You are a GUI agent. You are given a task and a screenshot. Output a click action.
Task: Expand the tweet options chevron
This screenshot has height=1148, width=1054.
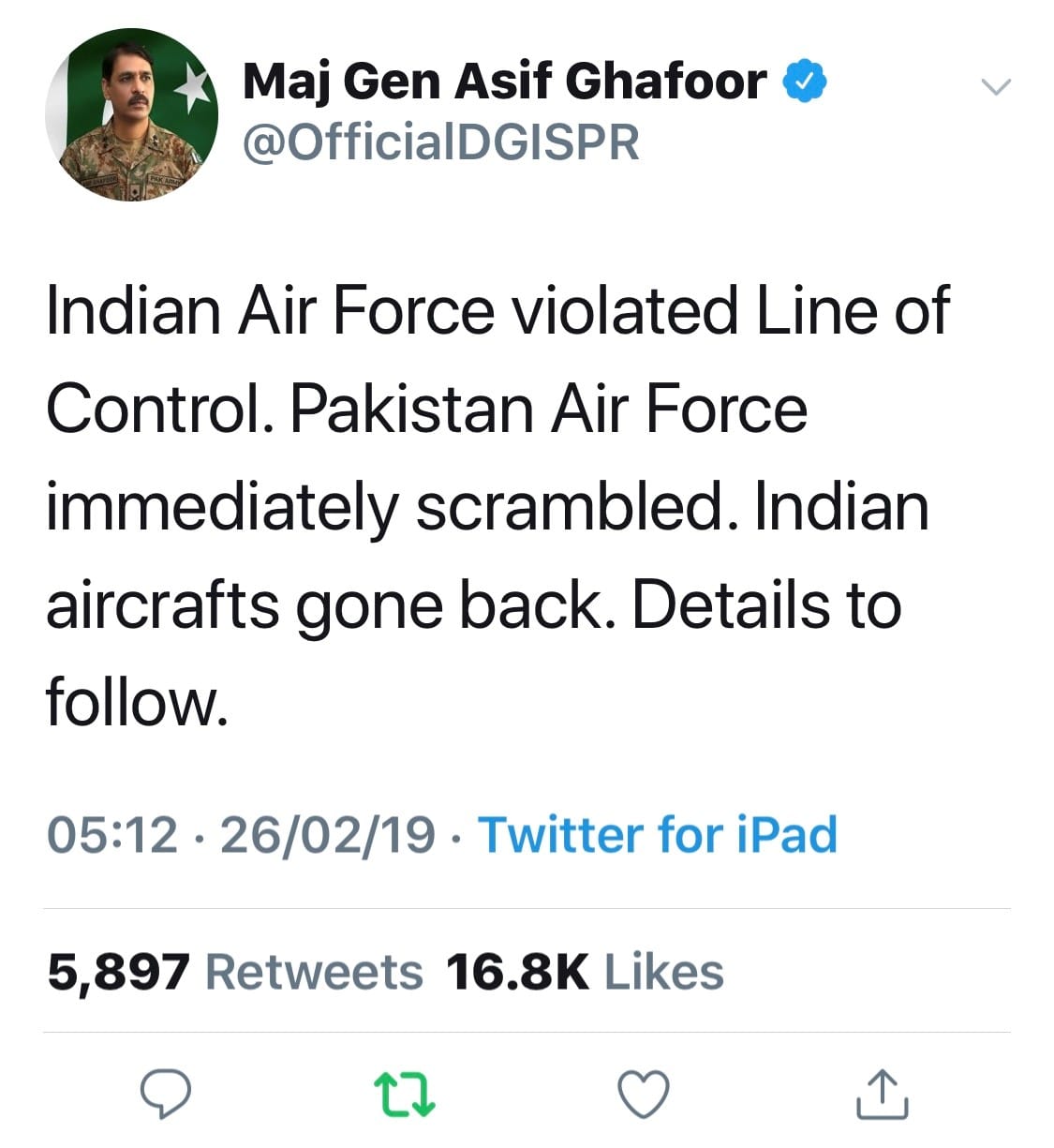click(995, 87)
